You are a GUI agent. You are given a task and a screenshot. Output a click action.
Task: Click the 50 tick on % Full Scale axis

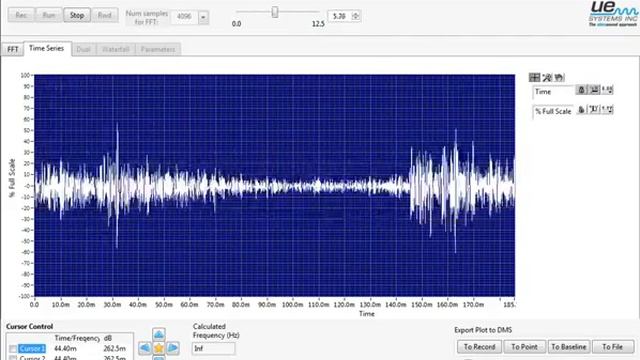(x=27, y=131)
